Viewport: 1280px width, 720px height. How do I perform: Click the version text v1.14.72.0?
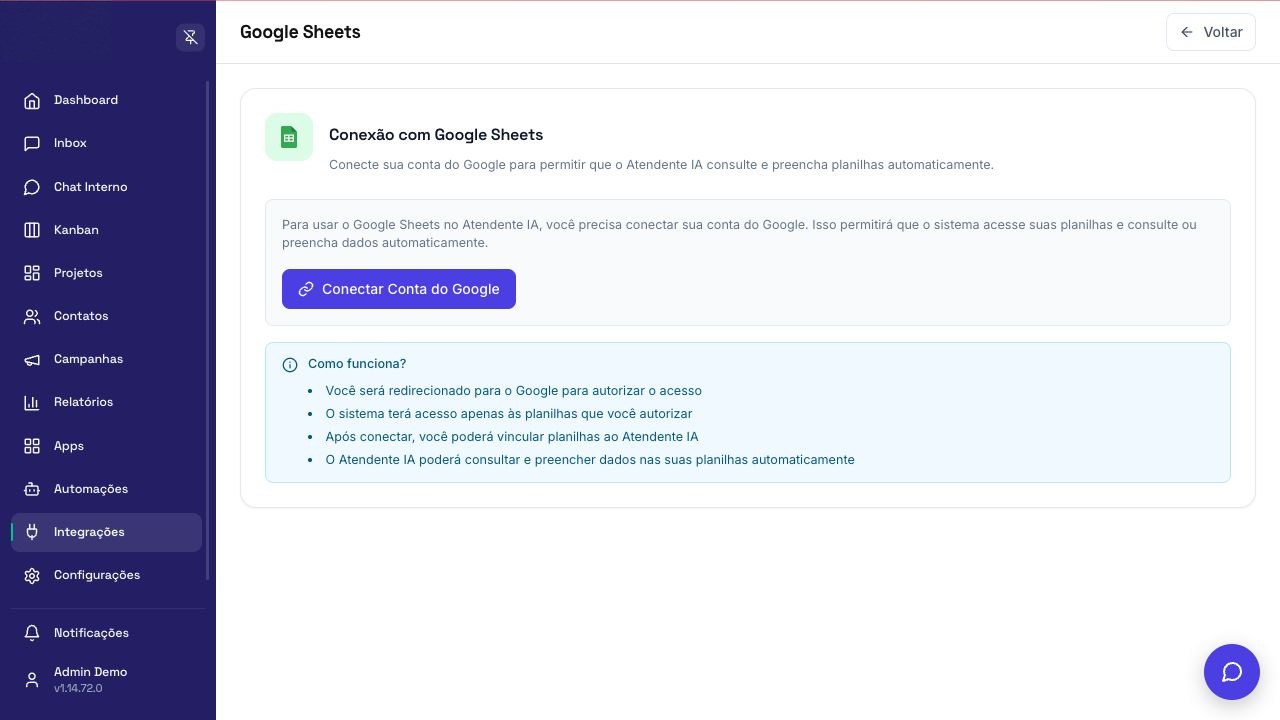tap(78, 688)
